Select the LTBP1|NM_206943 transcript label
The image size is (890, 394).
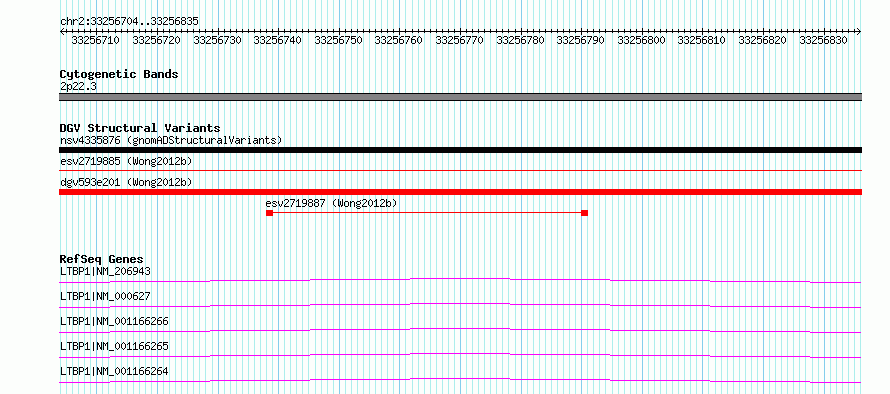click(x=105, y=271)
